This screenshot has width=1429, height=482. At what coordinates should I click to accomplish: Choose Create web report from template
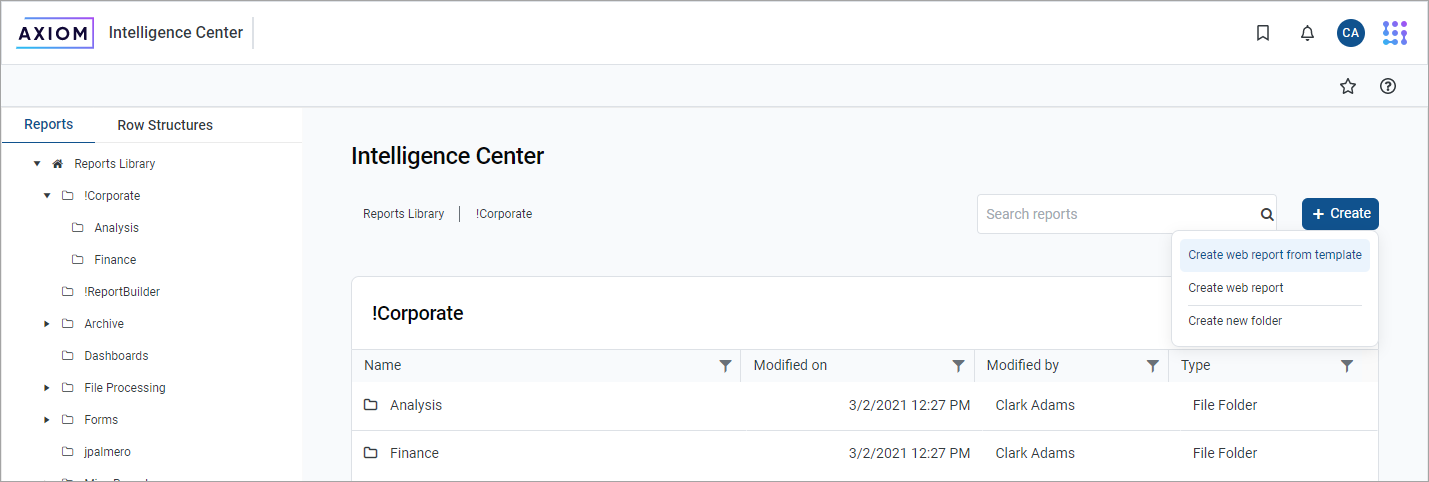[1274, 255]
